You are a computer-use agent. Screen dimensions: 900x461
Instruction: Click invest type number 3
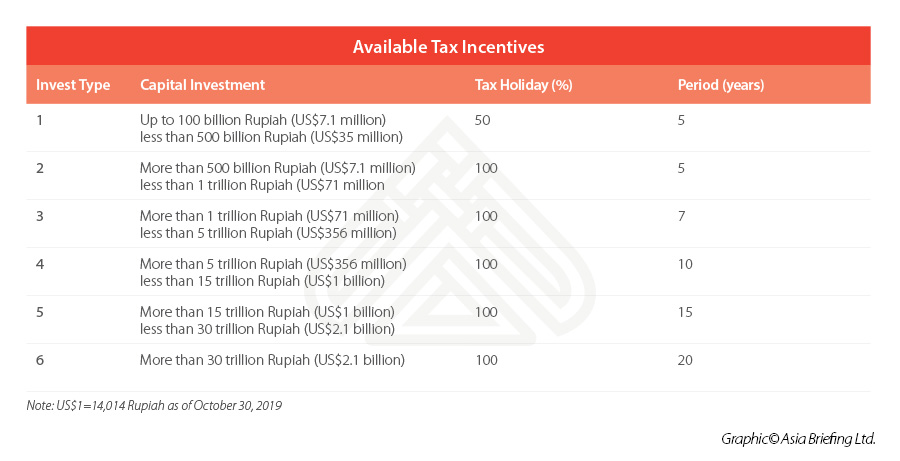click(x=40, y=216)
